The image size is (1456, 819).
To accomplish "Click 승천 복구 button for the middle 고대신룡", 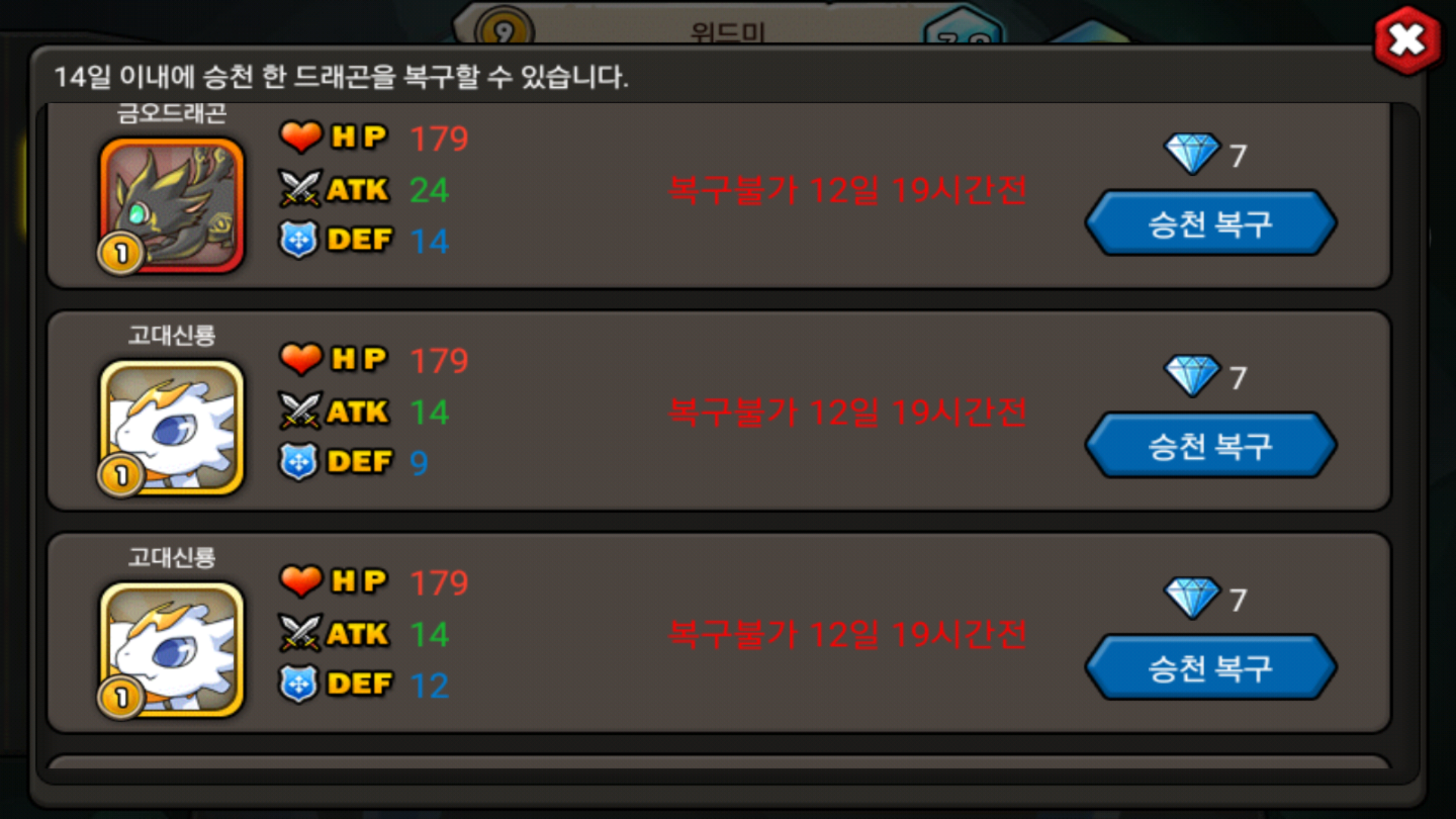I will 1211,445.
